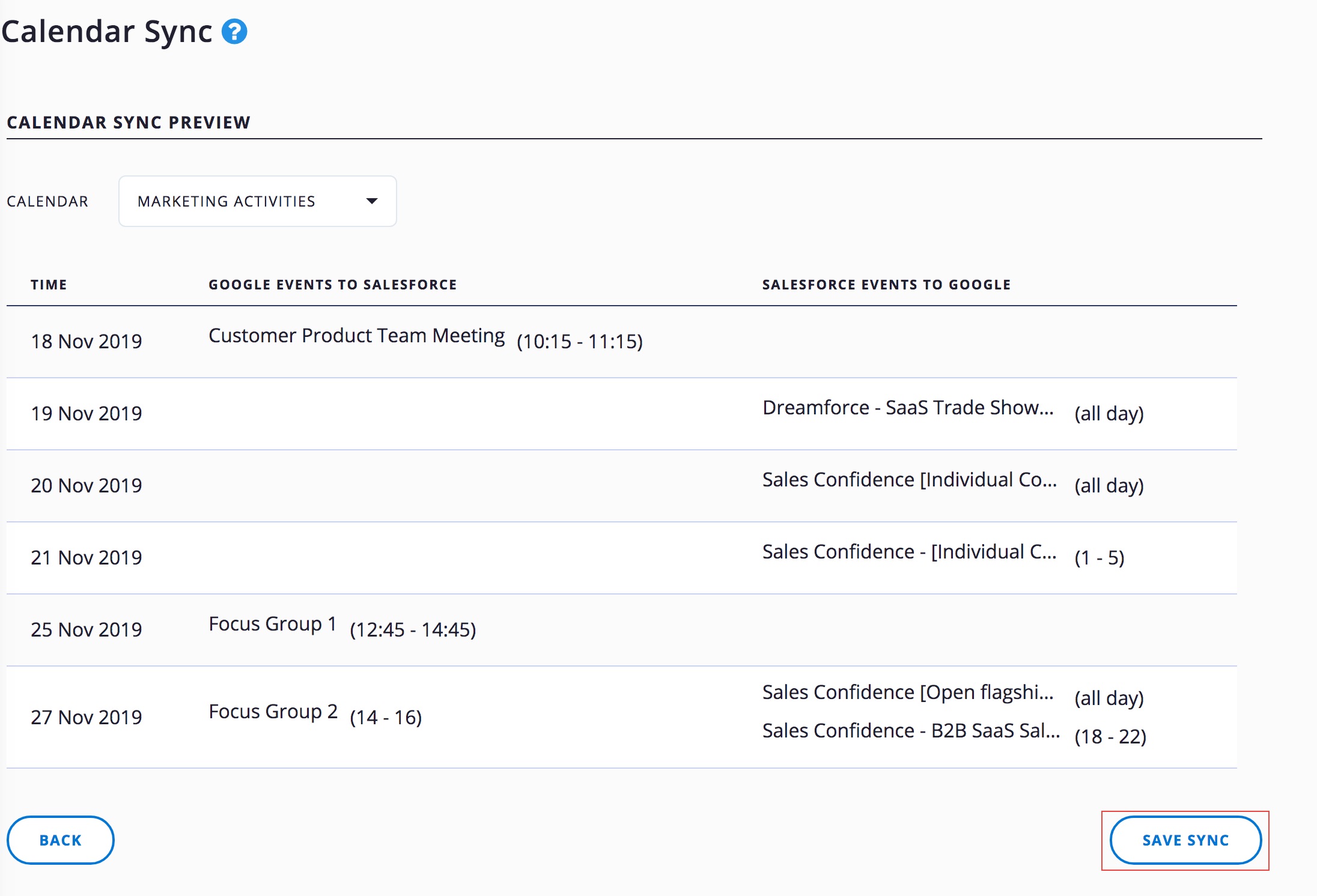Click the Calendar Sync Preview section heading
The image size is (1317, 896).
129,123
